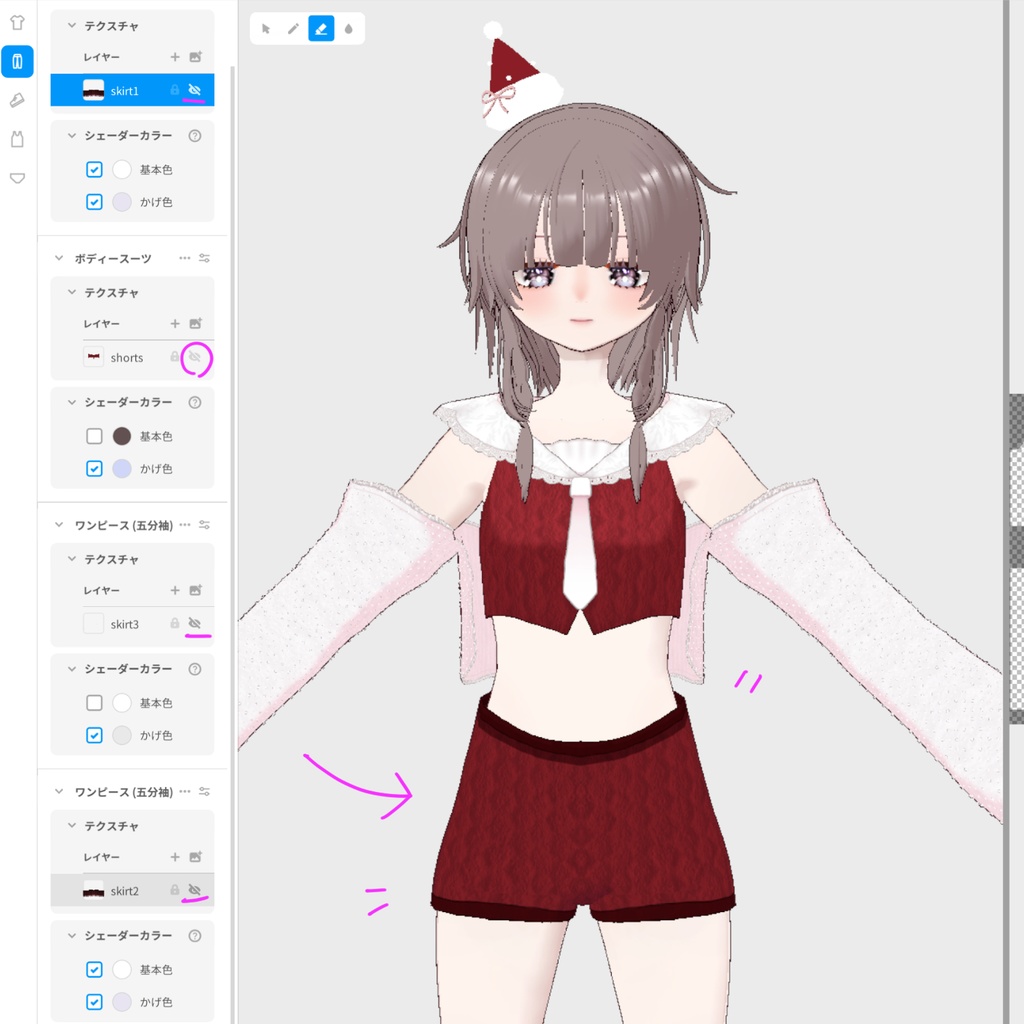
Task: Enable the 基本色 checkbox under ボディースーツ
Action: [x=94, y=436]
